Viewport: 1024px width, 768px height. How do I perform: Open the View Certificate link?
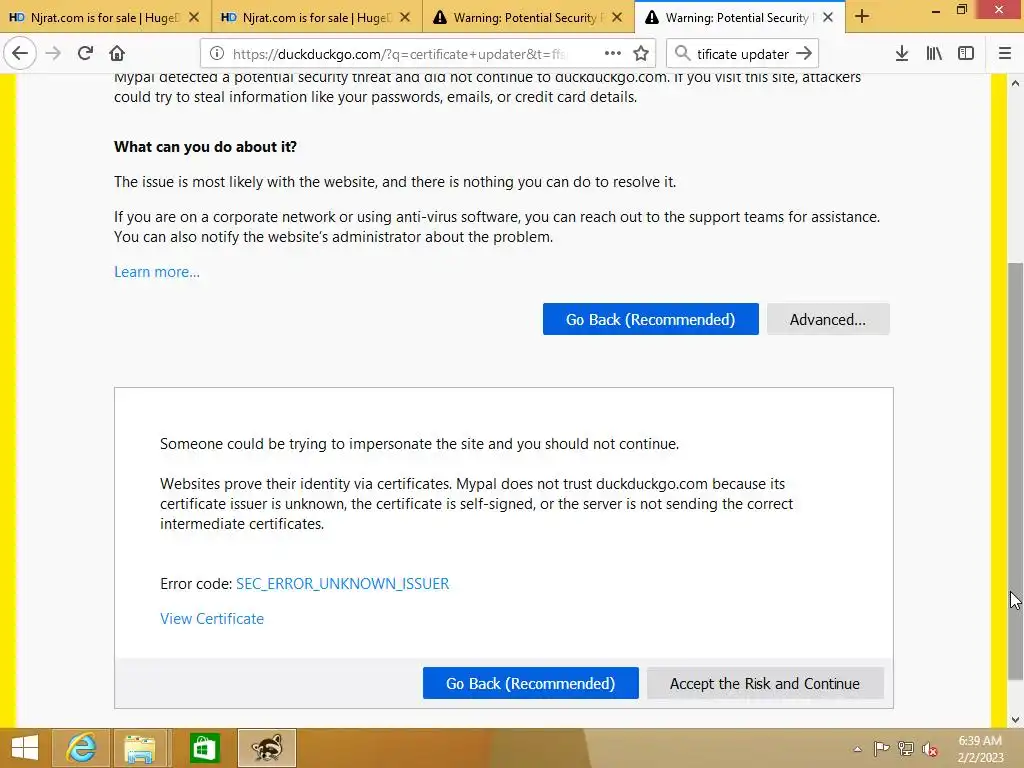point(212,618)
